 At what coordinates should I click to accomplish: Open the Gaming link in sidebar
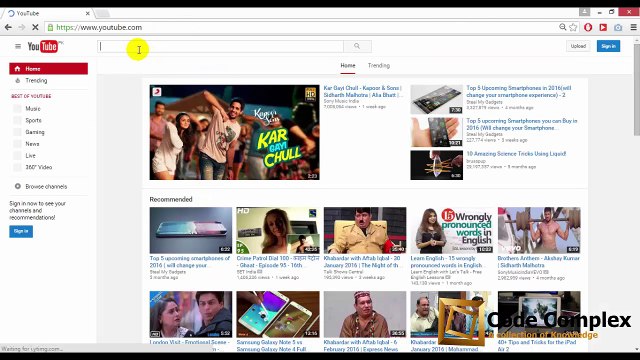point(35,132)
